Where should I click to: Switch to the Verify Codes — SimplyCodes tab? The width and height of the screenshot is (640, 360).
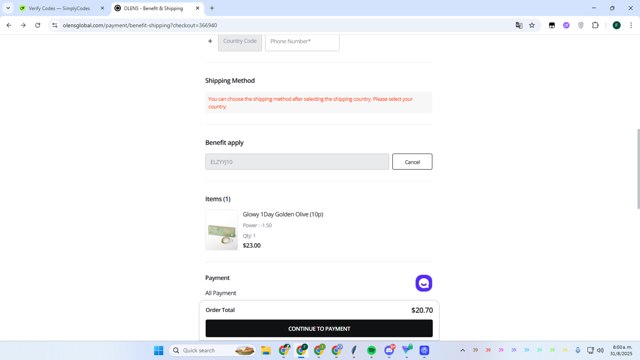click(x=59, y=8)
